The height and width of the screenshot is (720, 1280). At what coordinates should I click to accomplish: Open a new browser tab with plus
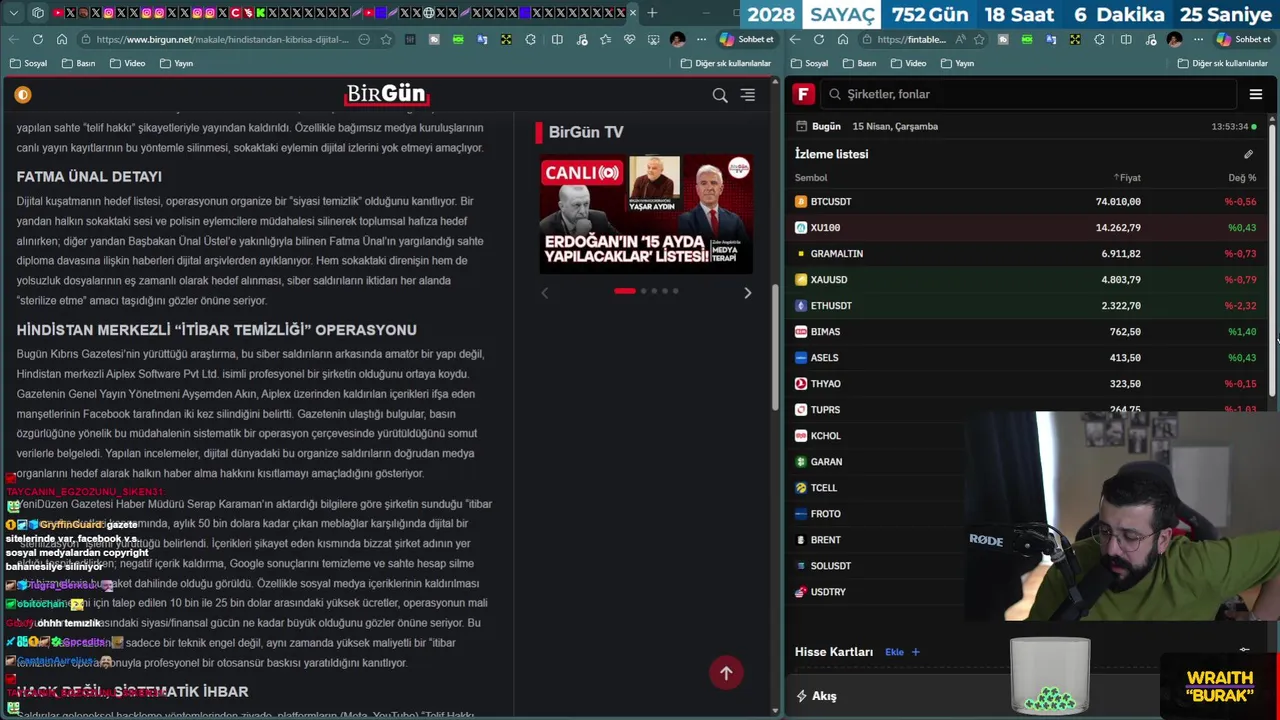point(652,13)
